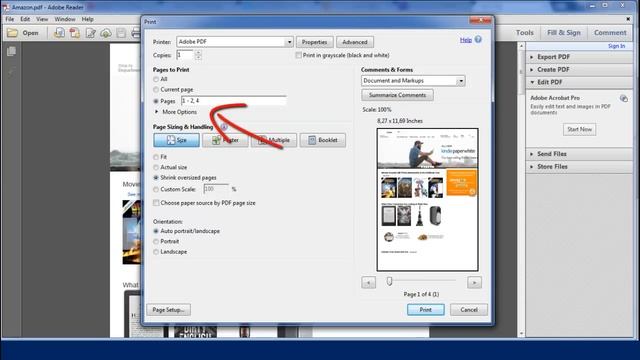Select the Custom Scale radio button

(x=156, y=189)
